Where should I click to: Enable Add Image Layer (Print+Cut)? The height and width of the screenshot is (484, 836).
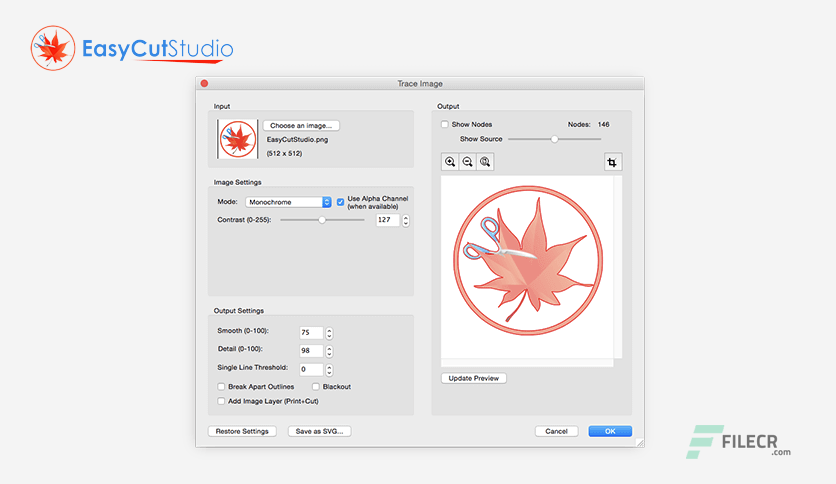(221, 401)
